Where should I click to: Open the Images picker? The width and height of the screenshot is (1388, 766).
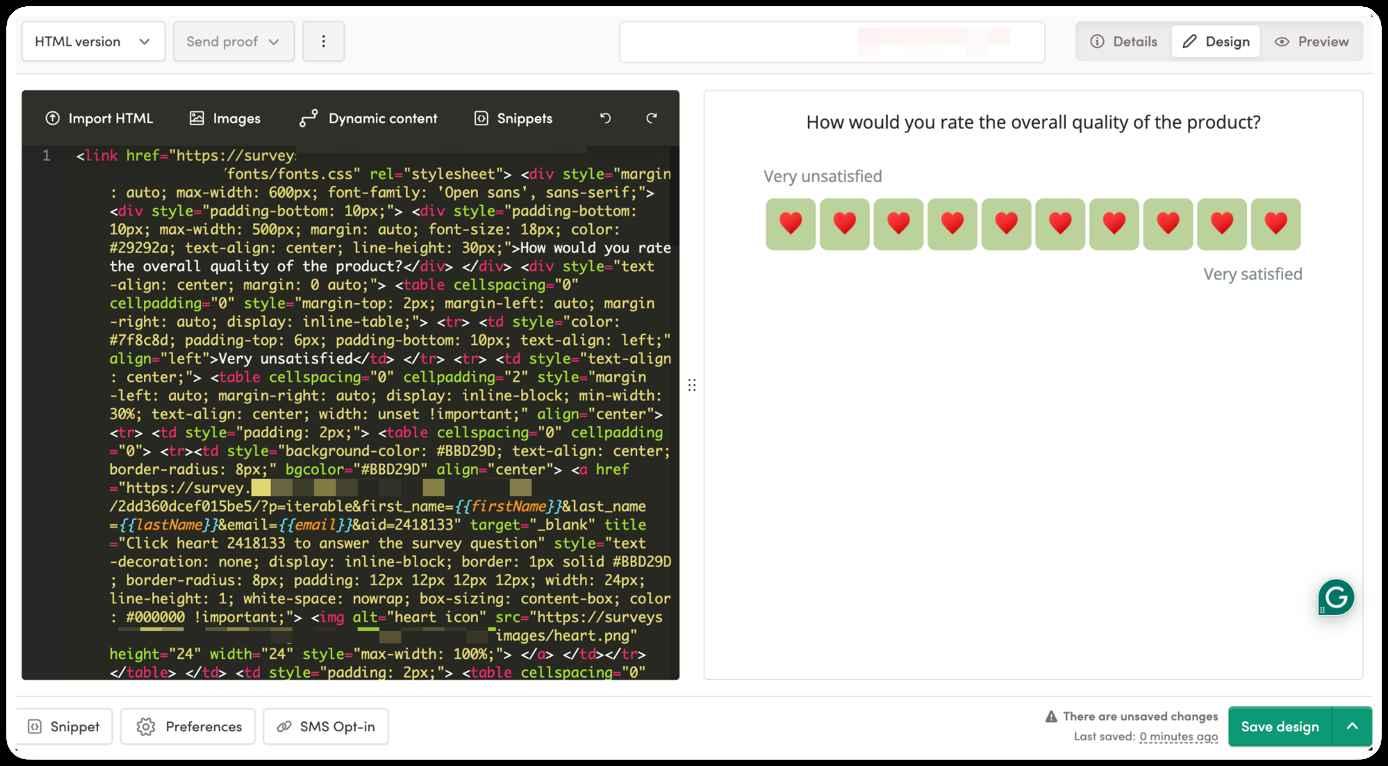[225, 118]
